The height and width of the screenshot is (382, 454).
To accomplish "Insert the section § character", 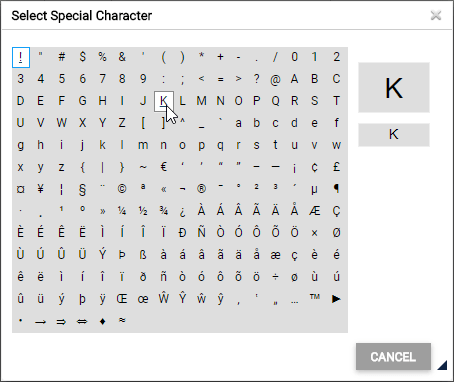I will pos(82,189).
